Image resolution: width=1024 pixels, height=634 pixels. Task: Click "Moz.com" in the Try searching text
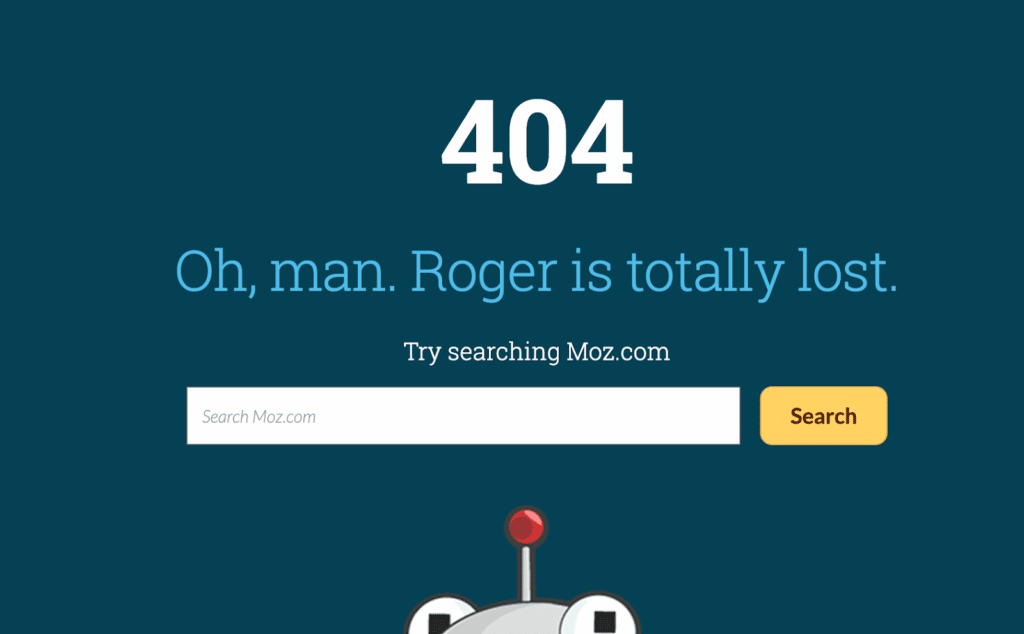point(618,351)
